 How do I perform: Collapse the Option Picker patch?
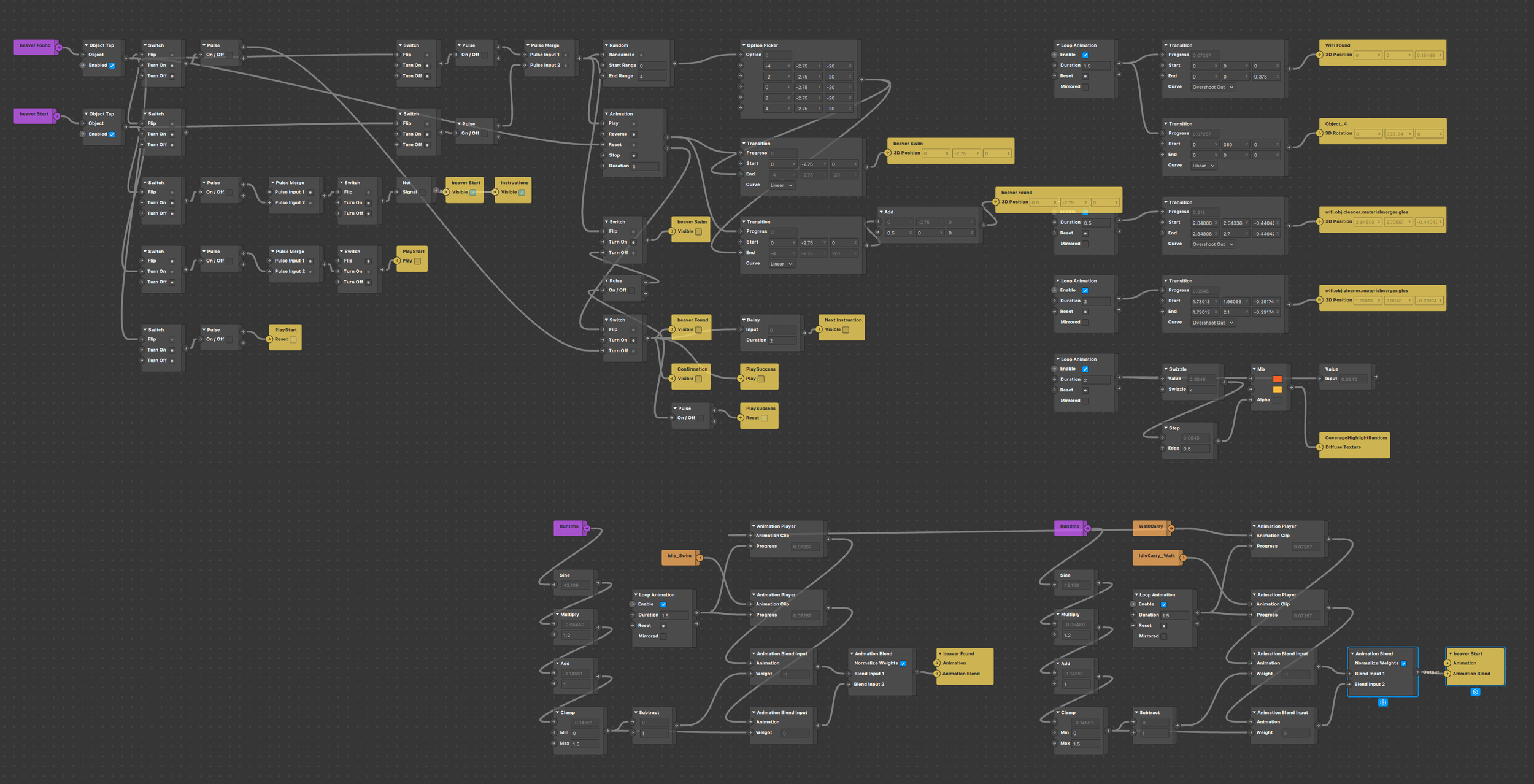click(744, 45)
